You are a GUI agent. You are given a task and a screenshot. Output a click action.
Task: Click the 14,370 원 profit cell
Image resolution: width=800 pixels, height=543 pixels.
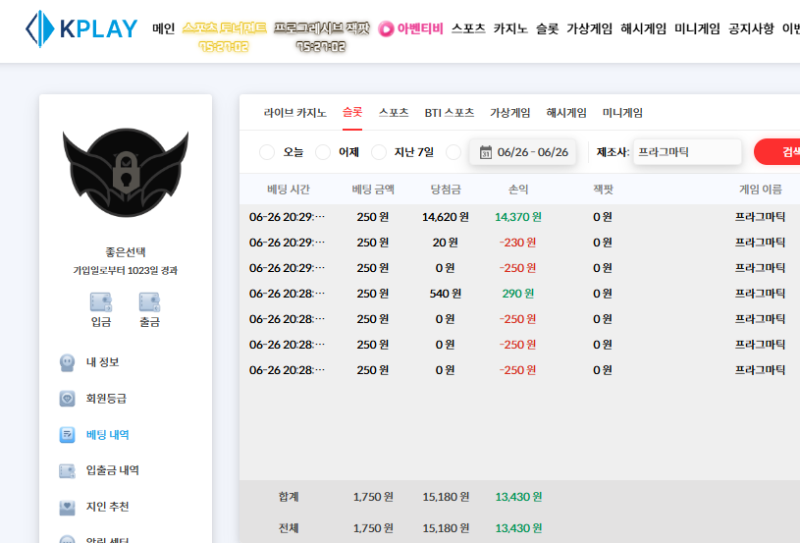(x=518, y=217)
